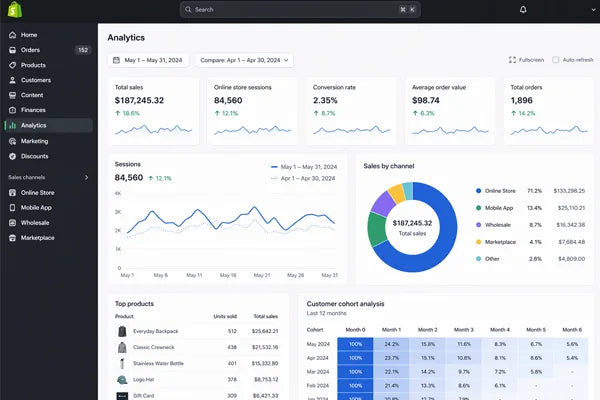The height and width of the screenshot is (400, 600).
Task: Click the Conversion rate 2.35% card
Action: pyautogui.click(x=351, y=111)
